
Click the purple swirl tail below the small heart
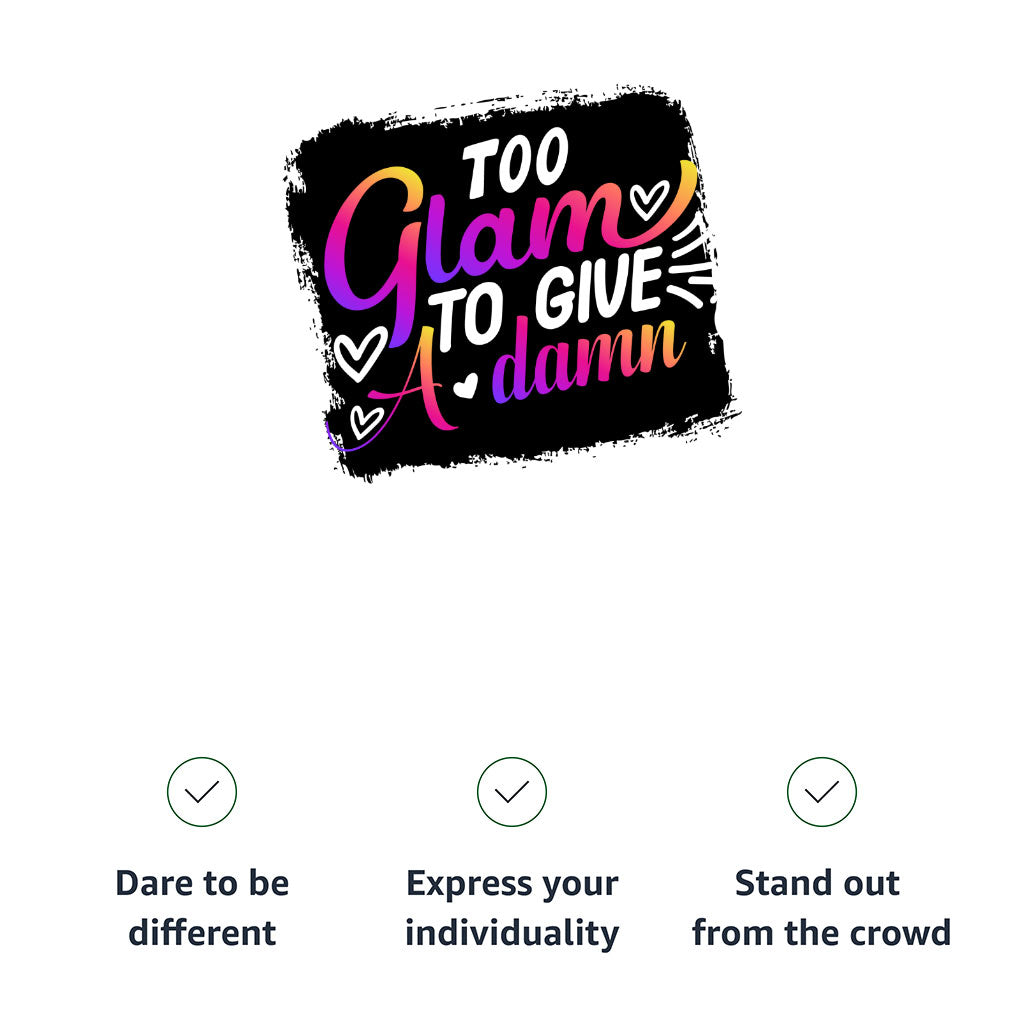click(335, 441)
